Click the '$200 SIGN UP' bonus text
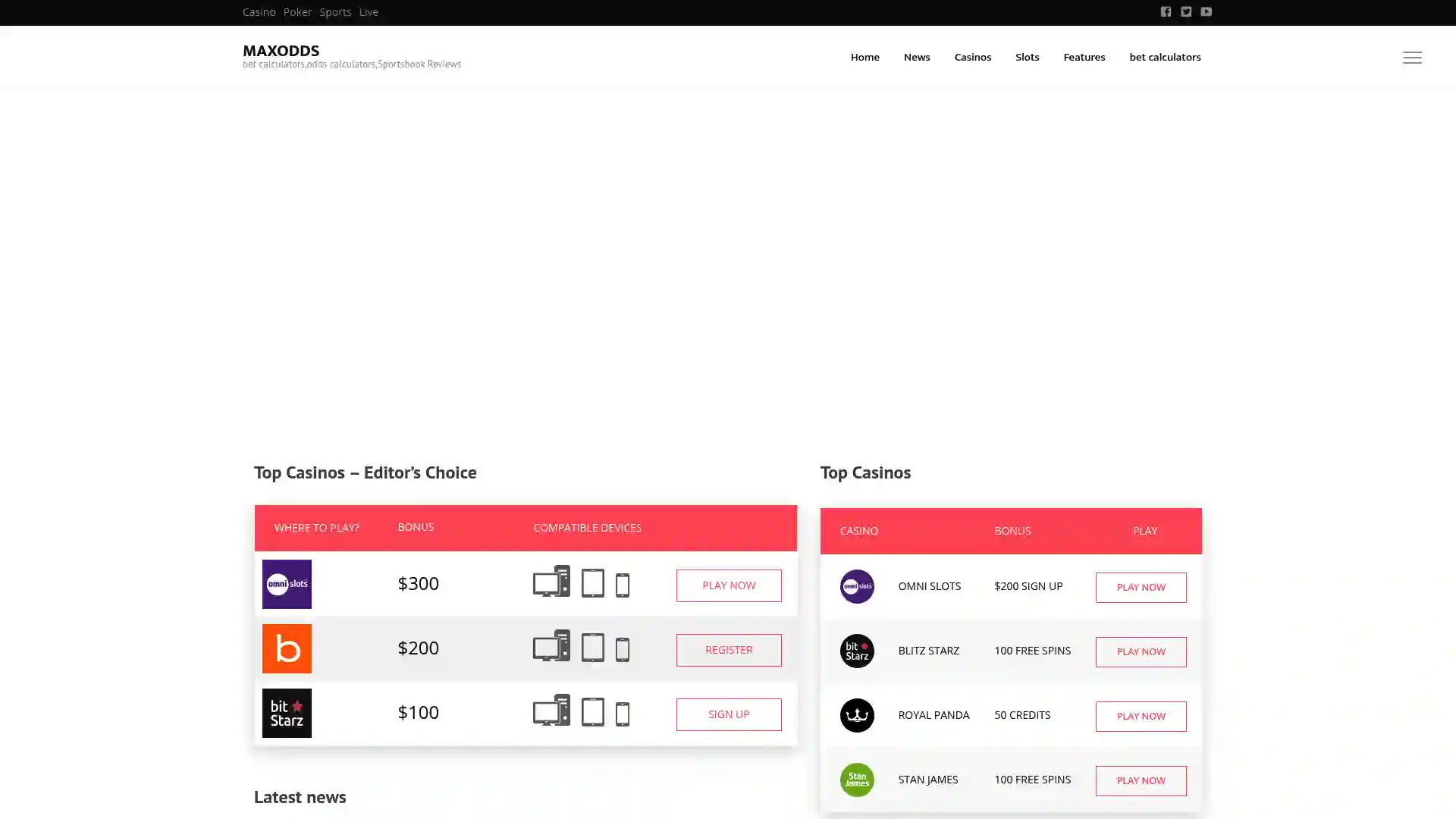Screen dimensions: 1456x819 click(1028, 586)
